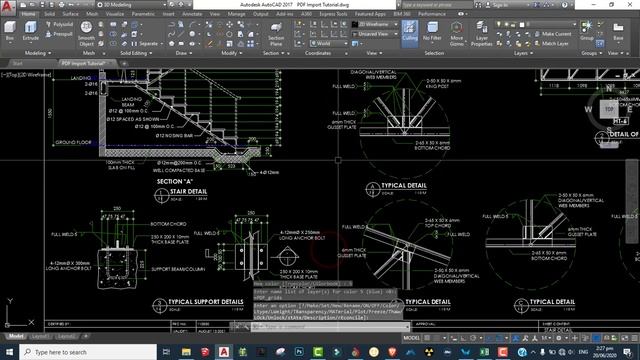
Task: Expand the Modeling panel
Action: point(38,53)
